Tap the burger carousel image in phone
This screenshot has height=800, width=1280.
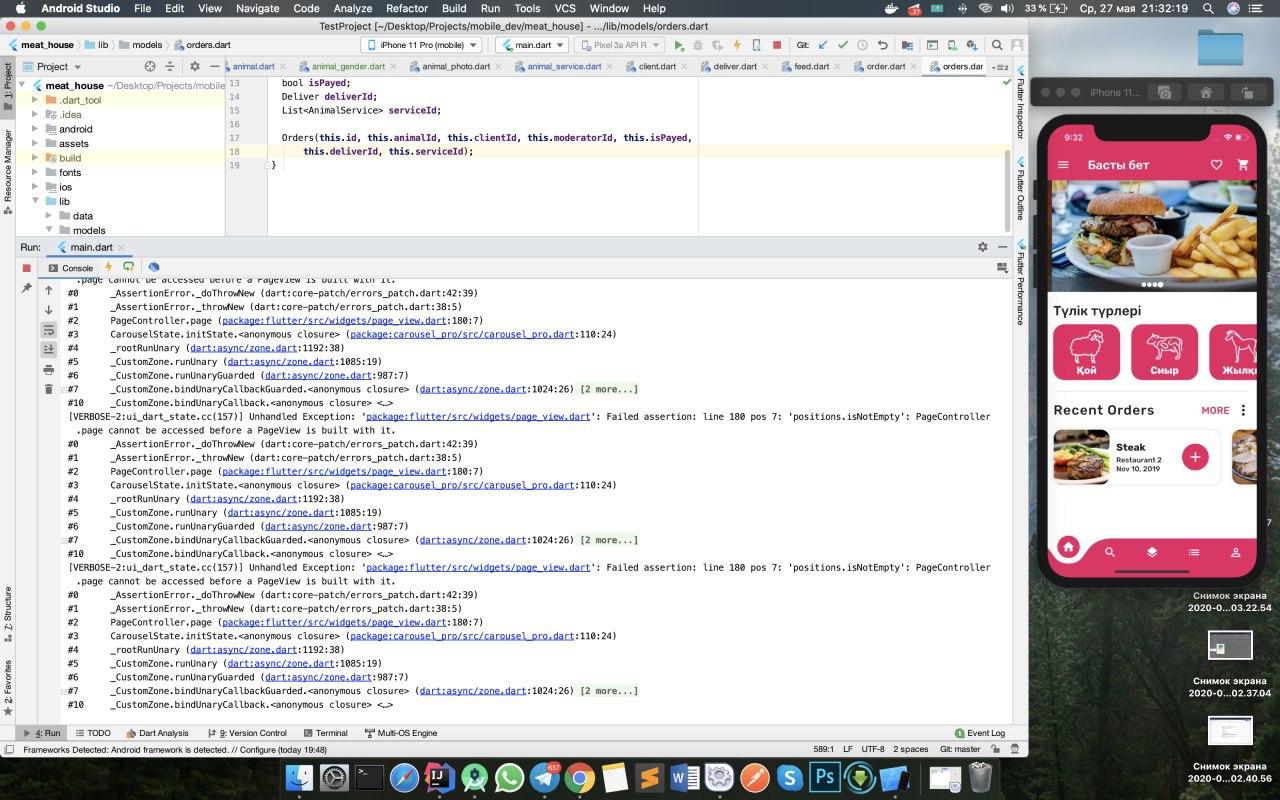tap(1152, 236)
